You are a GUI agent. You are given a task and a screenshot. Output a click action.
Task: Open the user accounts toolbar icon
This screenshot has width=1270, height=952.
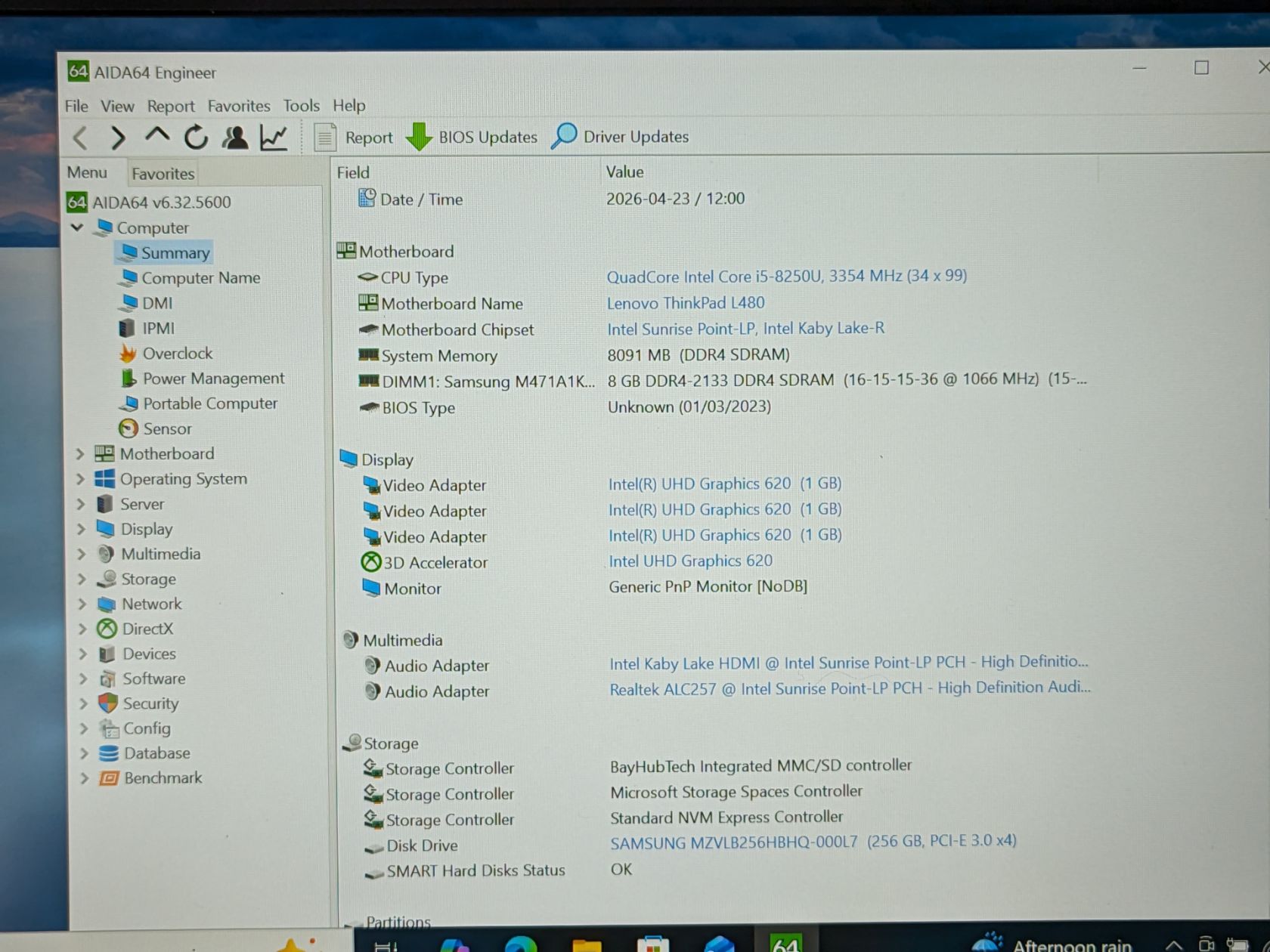[235, 137]
